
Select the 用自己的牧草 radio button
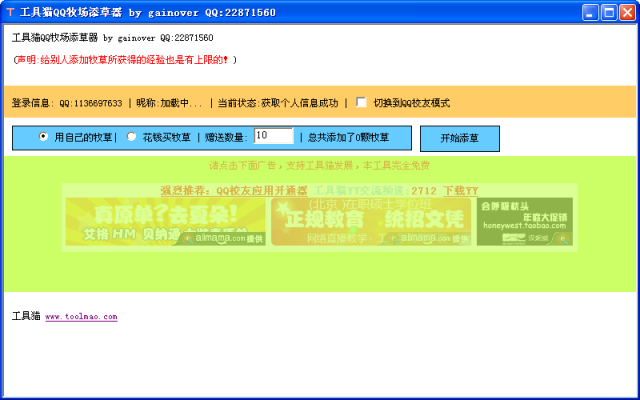tap(43, 137)
